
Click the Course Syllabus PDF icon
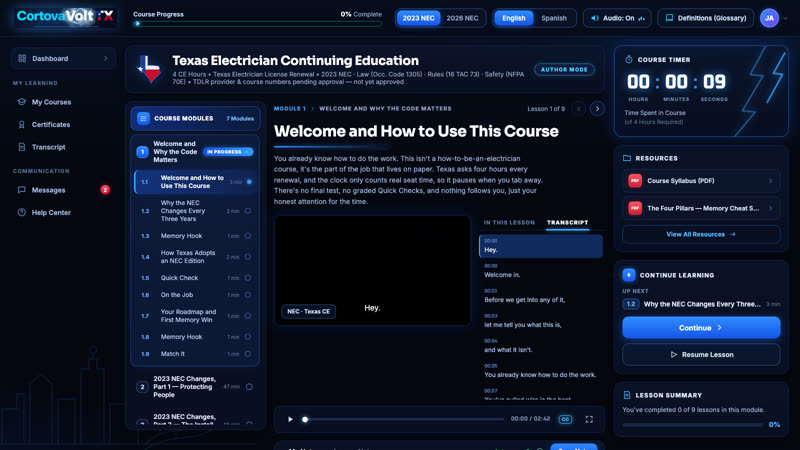coord(635,181)
